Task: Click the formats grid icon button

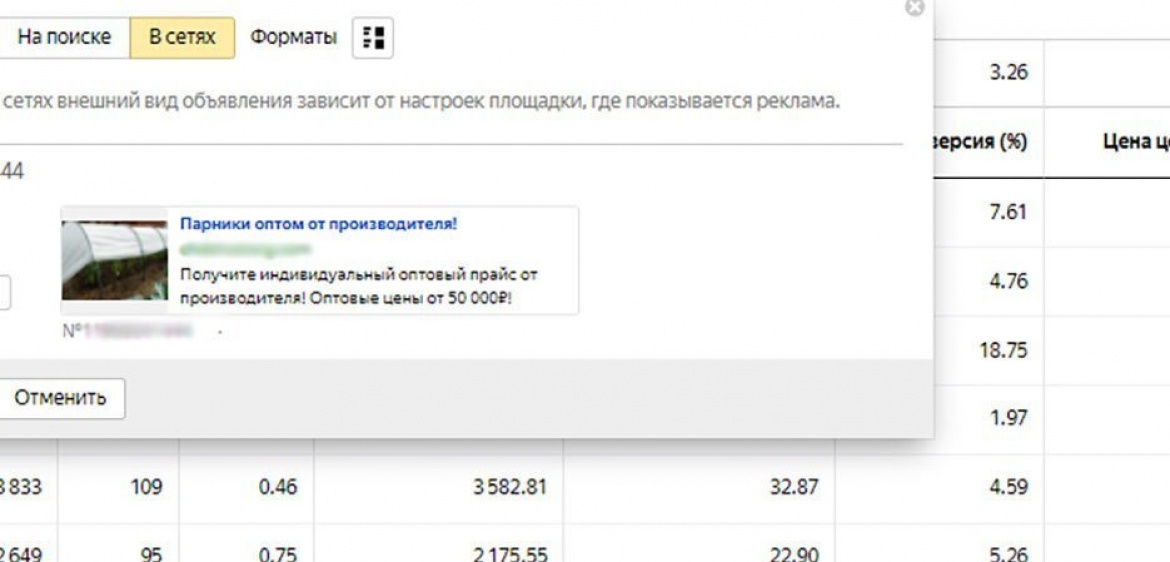Action: 373,38
